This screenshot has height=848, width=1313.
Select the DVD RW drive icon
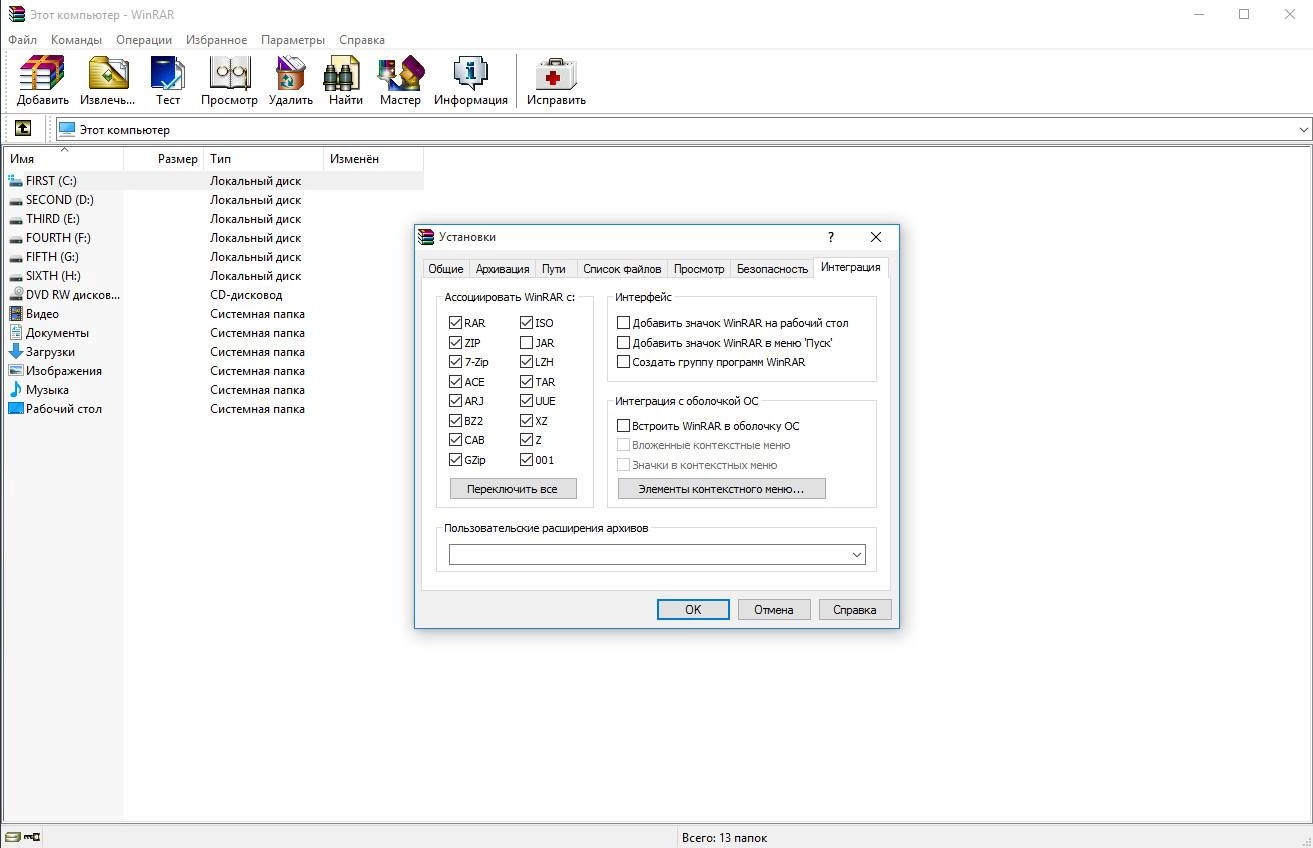click(x=15, y=295)
